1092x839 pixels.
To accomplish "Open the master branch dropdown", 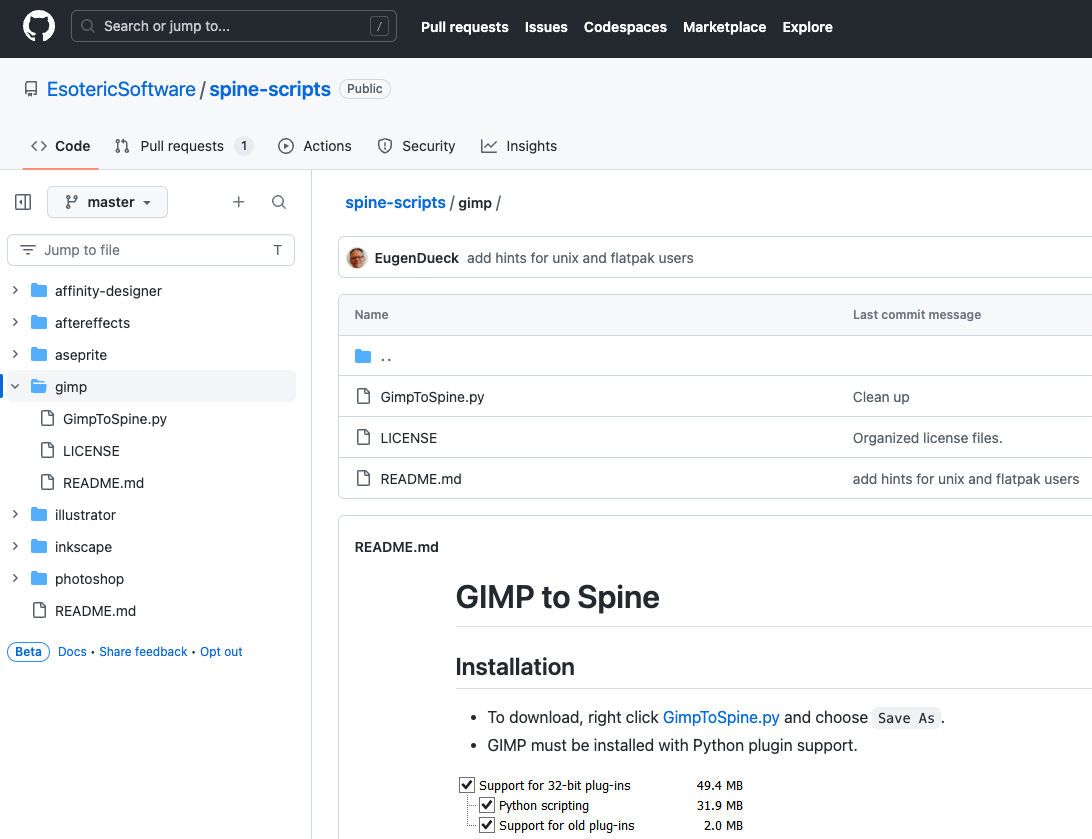I will pyautogui.click(x=107, y=202).
